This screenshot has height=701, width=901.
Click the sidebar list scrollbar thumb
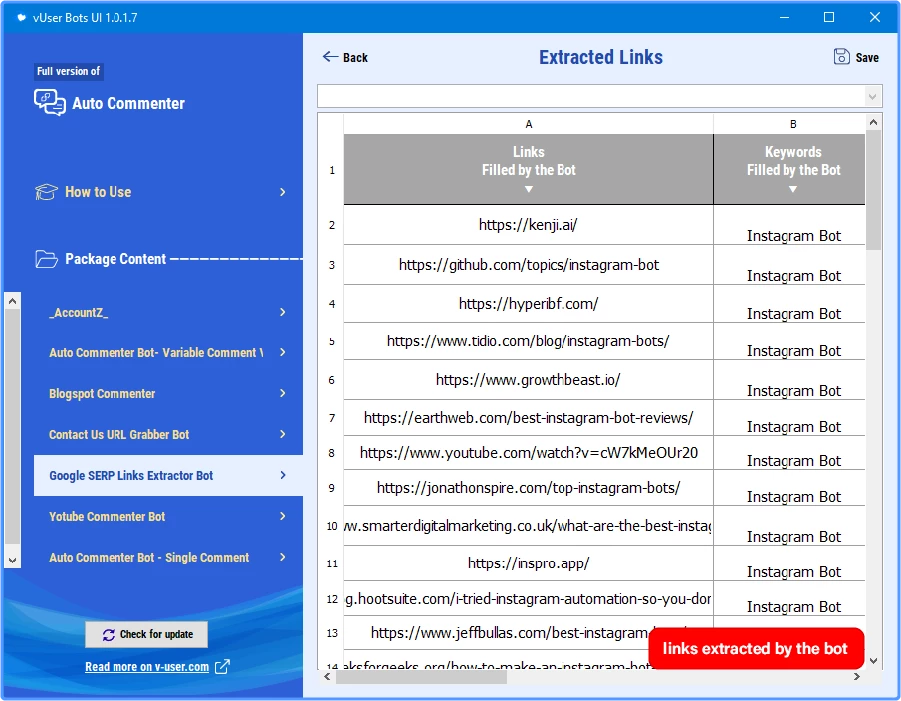[x=13, y=427]
